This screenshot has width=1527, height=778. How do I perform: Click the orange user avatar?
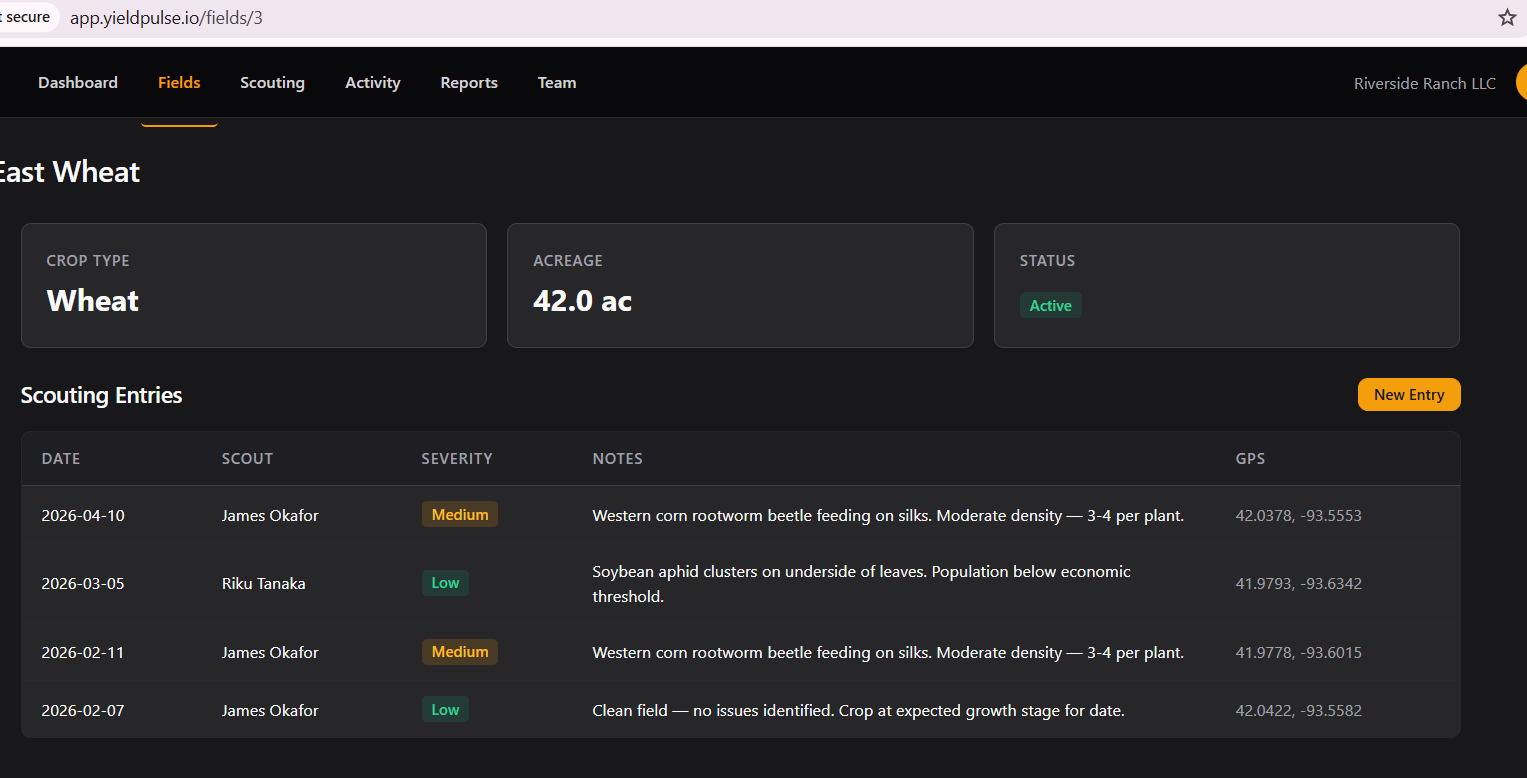1521,83
